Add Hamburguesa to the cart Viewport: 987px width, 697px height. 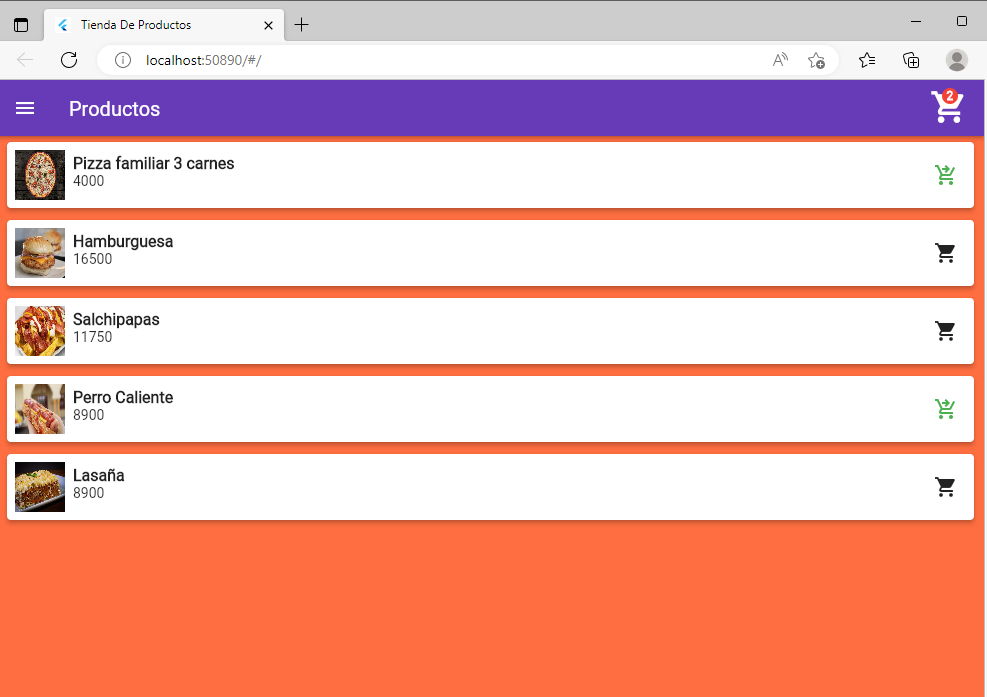click(945, 252)
